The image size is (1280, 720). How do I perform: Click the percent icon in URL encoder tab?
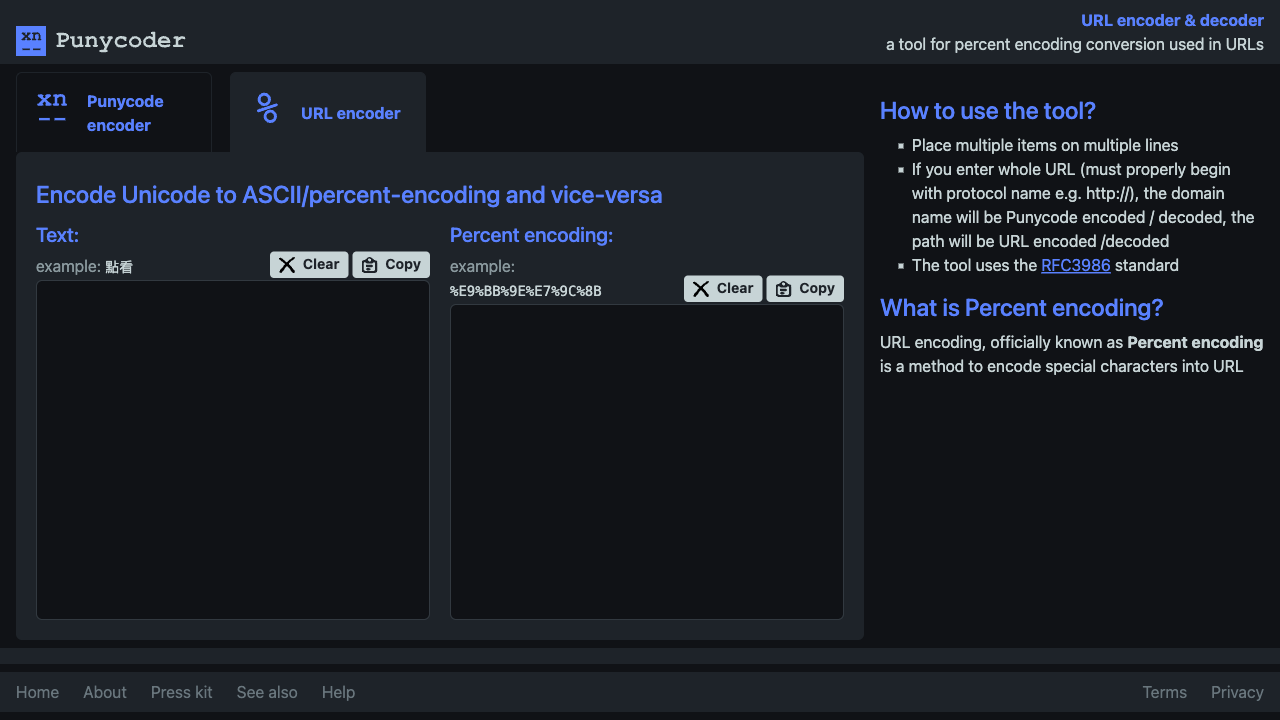(267, 108)
